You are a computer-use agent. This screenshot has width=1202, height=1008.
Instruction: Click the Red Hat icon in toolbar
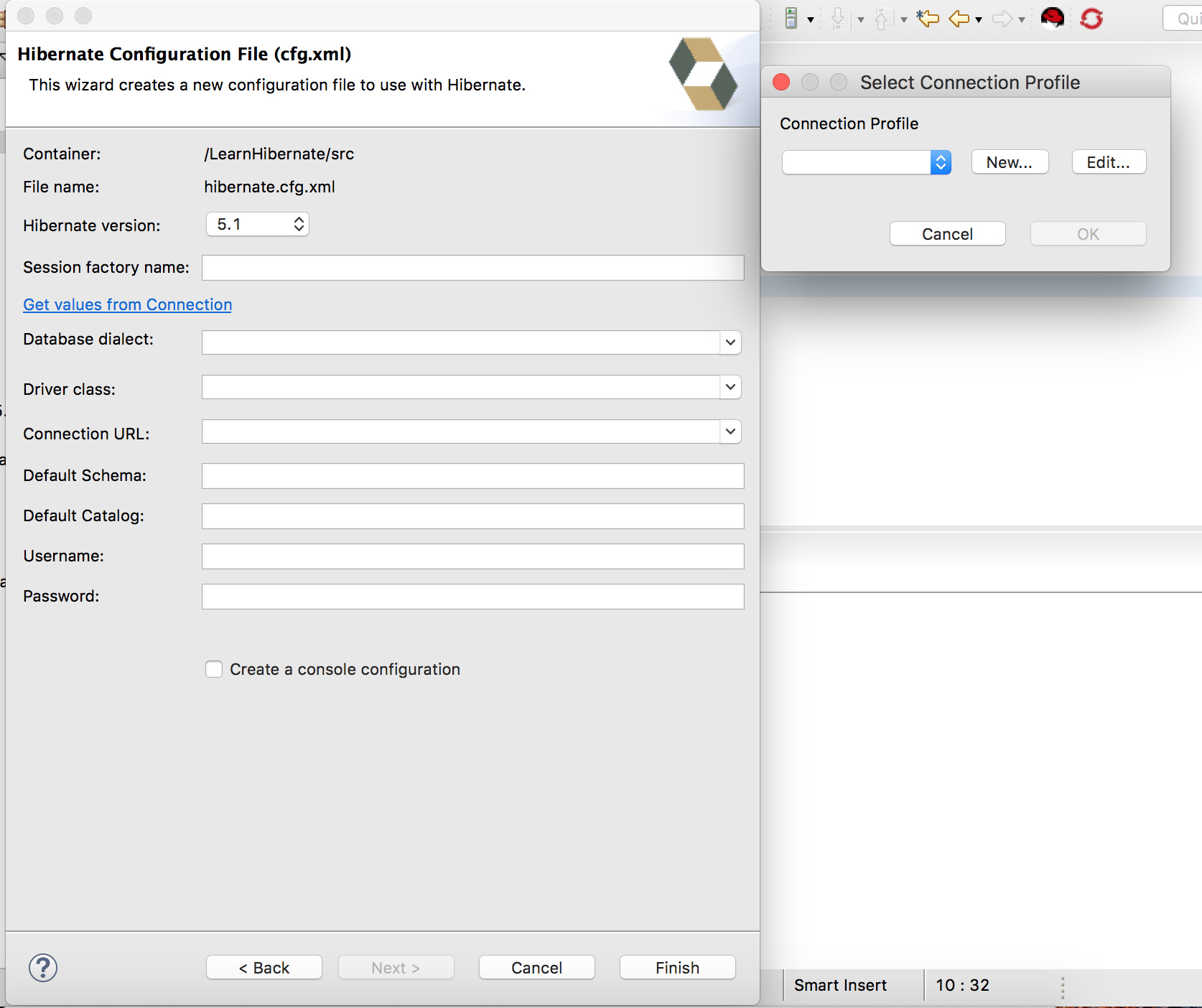pyautogui.click(x=1053, y=18)
